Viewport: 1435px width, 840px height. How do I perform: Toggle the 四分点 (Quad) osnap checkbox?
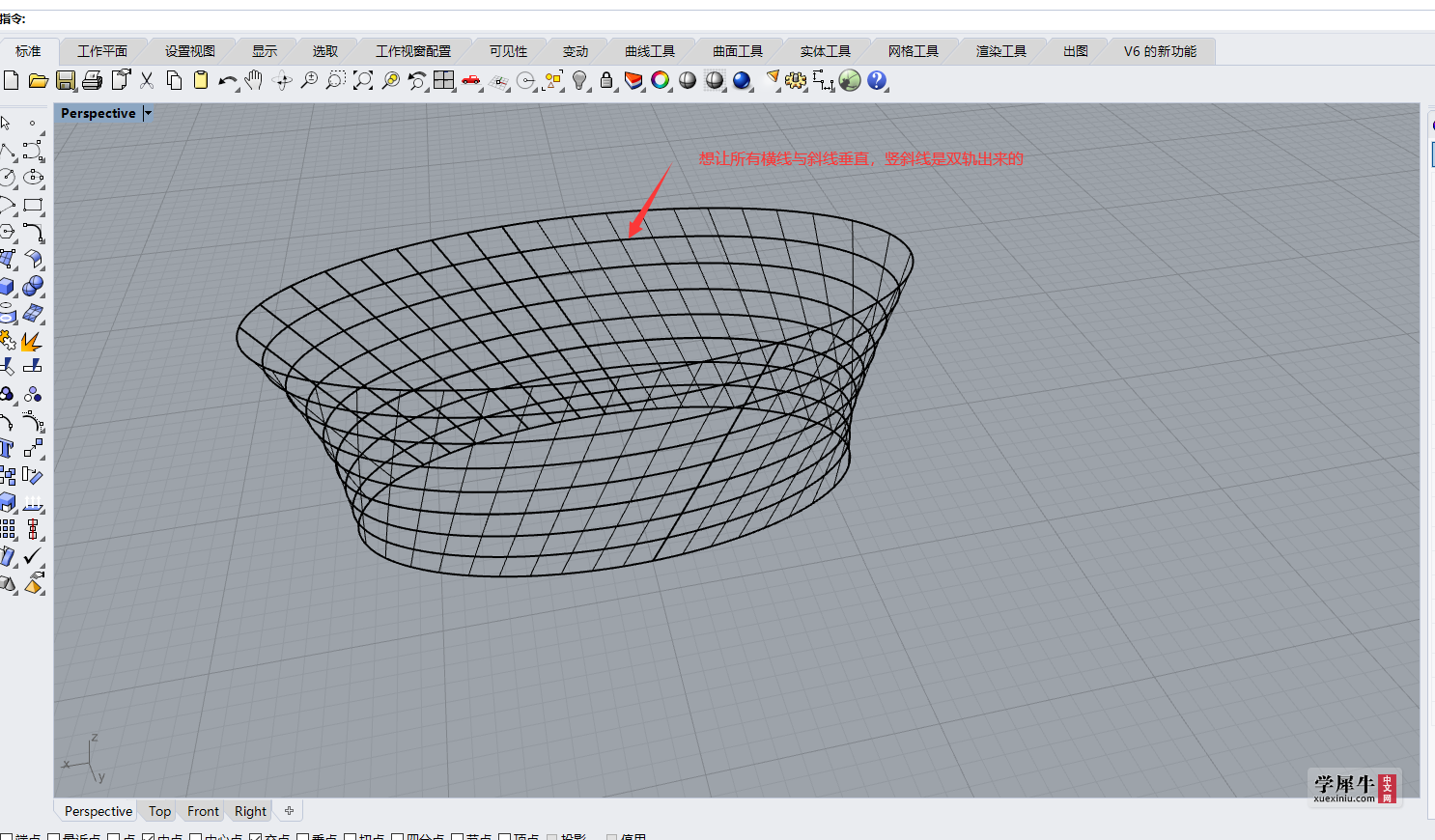tap(397, 836)
